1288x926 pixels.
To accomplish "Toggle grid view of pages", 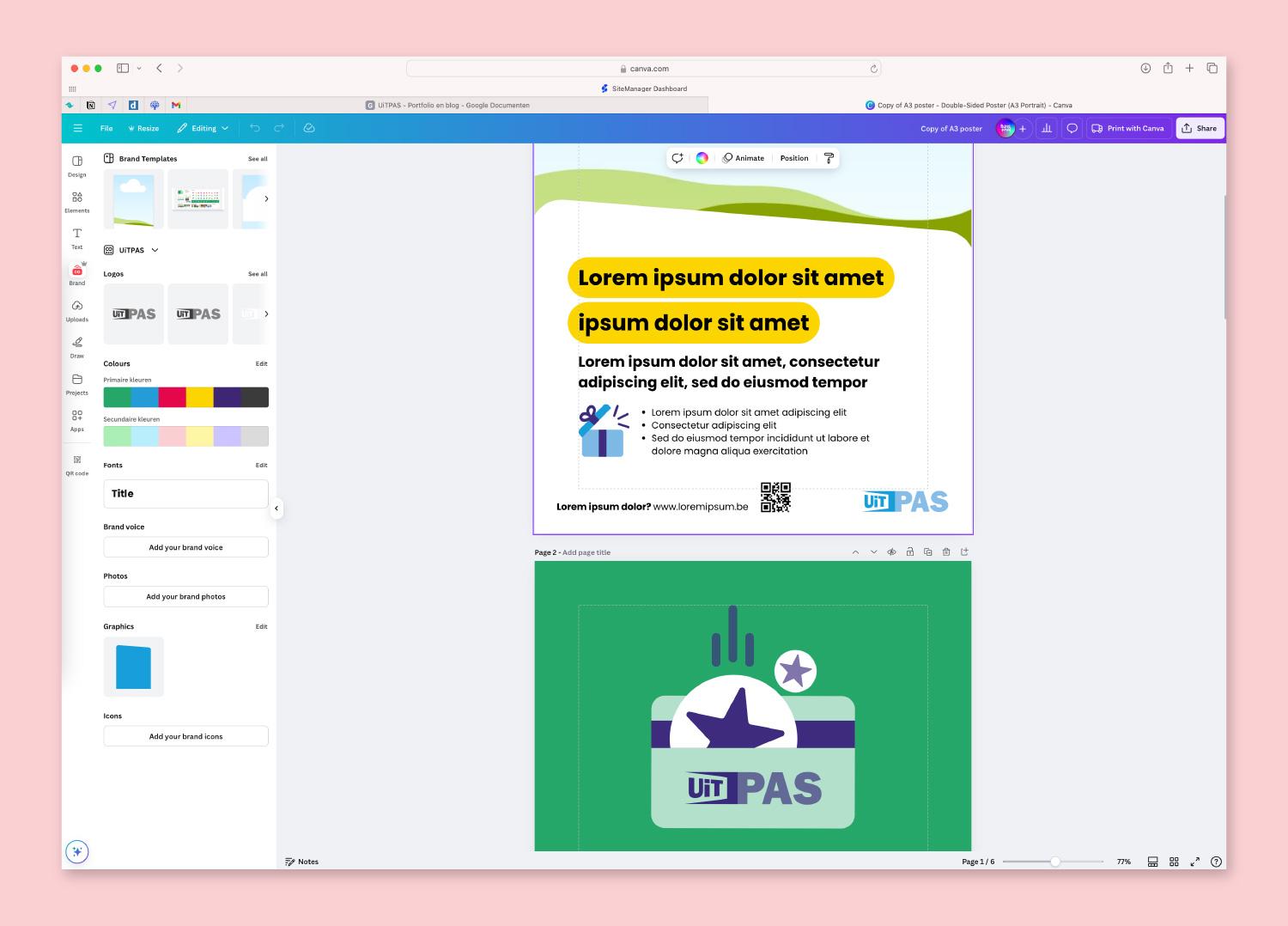I will click(1174, 862).
